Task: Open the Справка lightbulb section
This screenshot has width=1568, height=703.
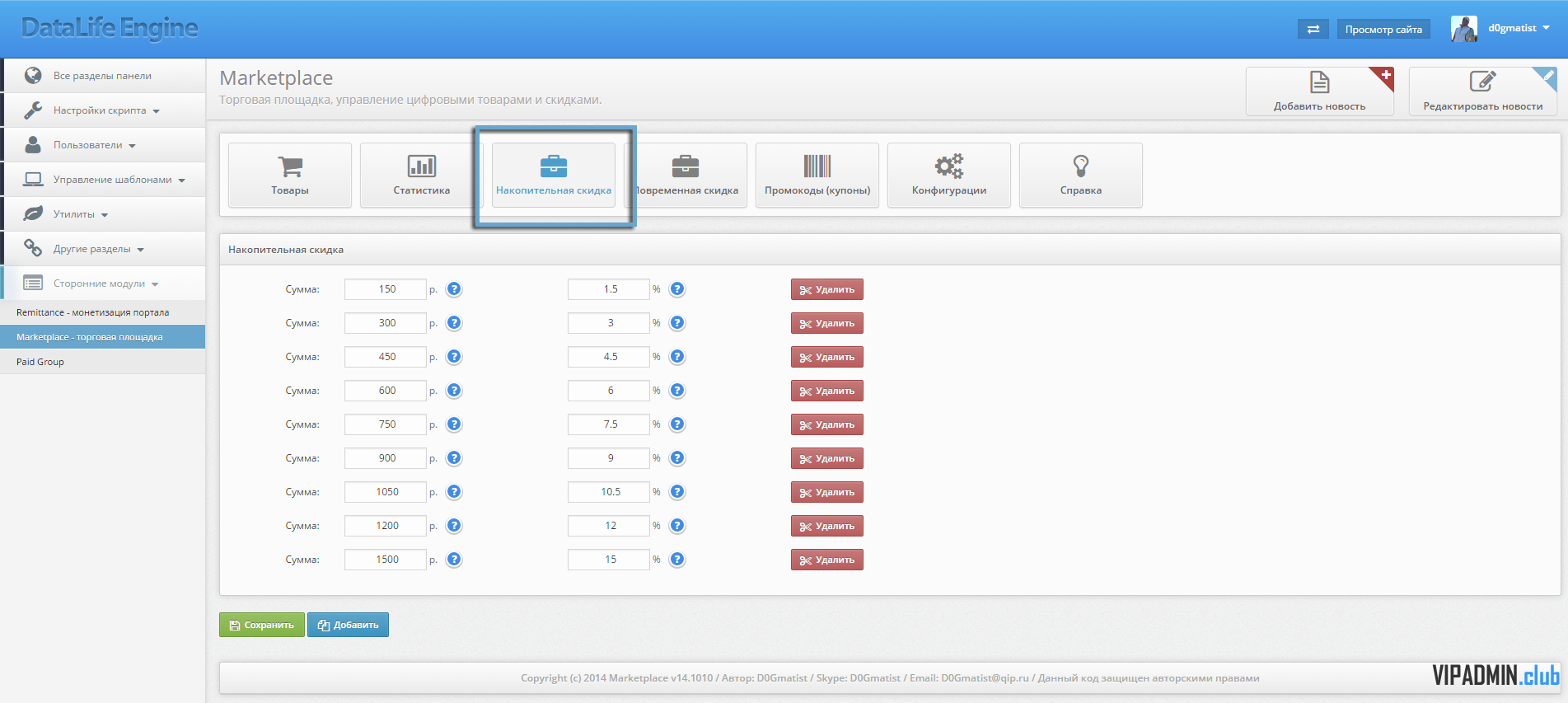Action: tap(1081, 176)
